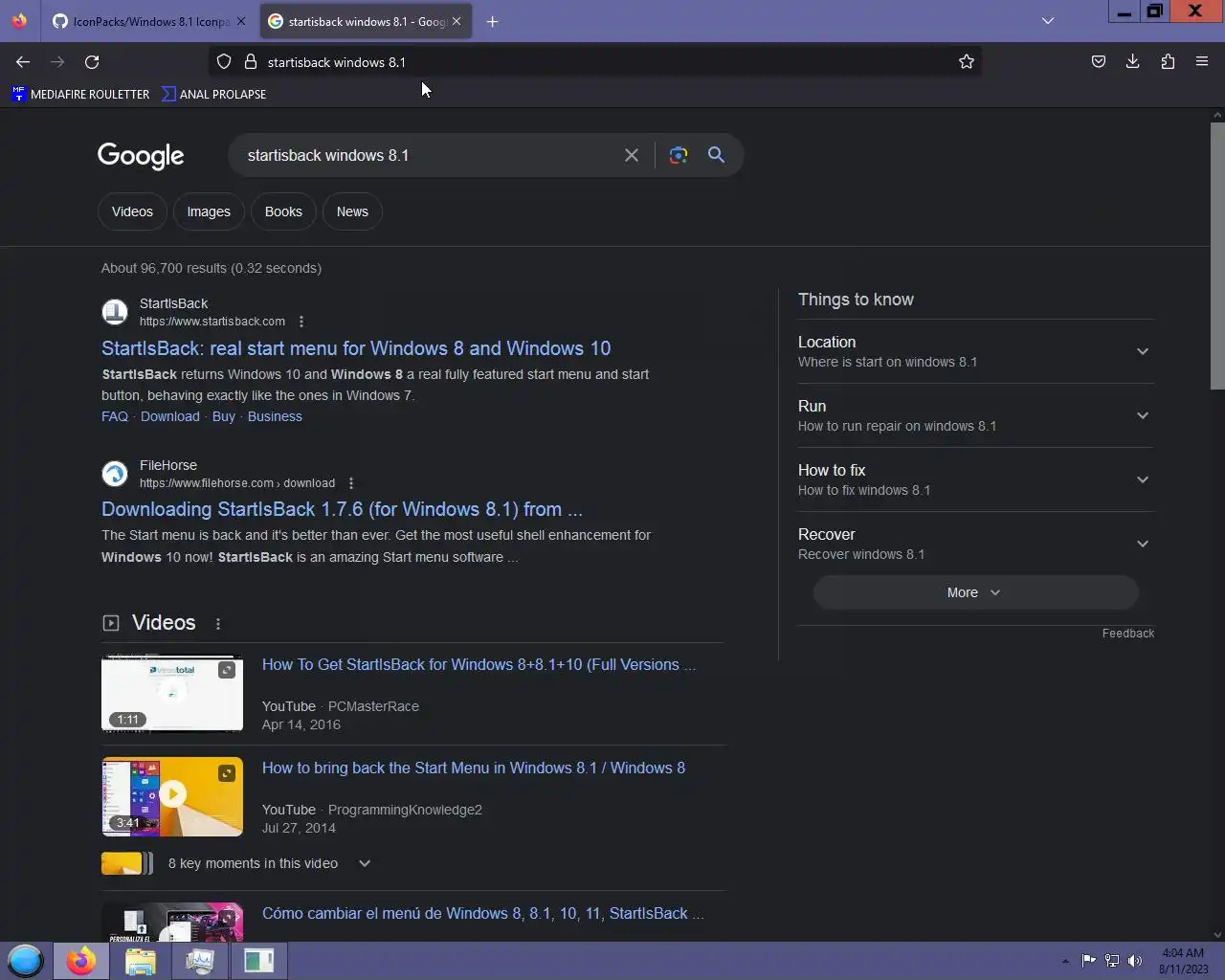1225x980 pixels.
Task: Open the Download sitelink
Action: (x=170, y=416)
